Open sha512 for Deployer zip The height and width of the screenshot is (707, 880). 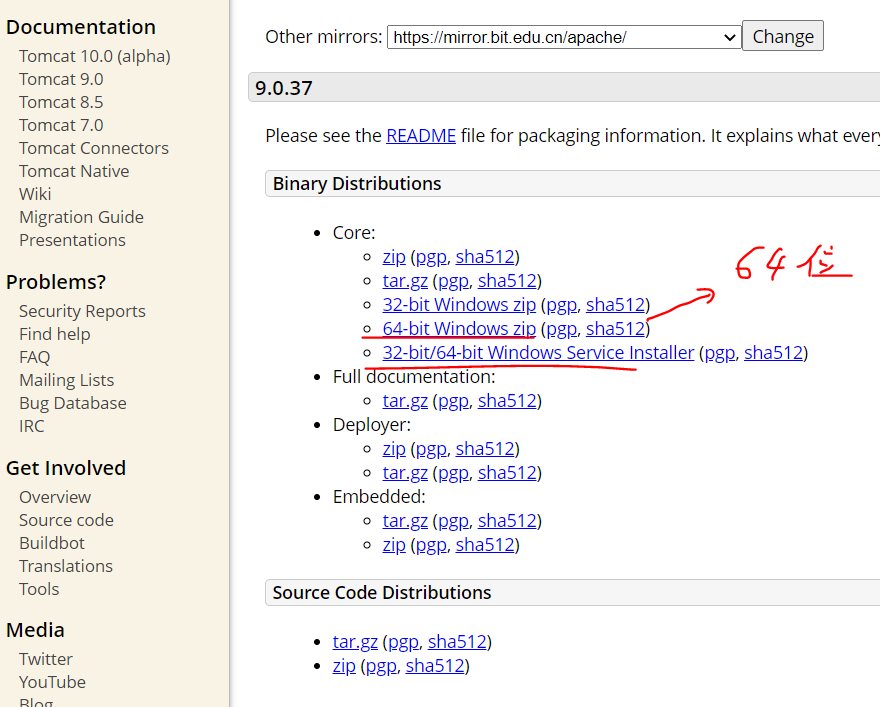coord(485,449)
